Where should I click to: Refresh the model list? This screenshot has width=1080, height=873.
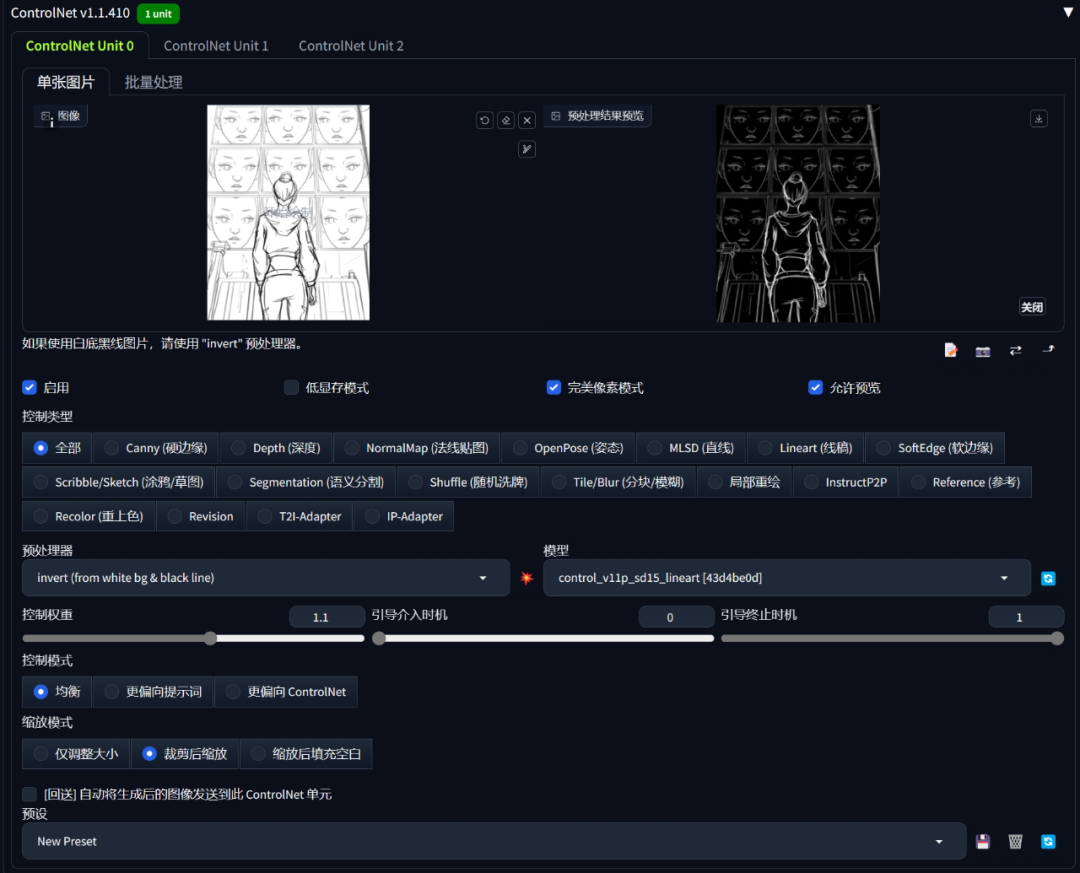[1048, 578]
